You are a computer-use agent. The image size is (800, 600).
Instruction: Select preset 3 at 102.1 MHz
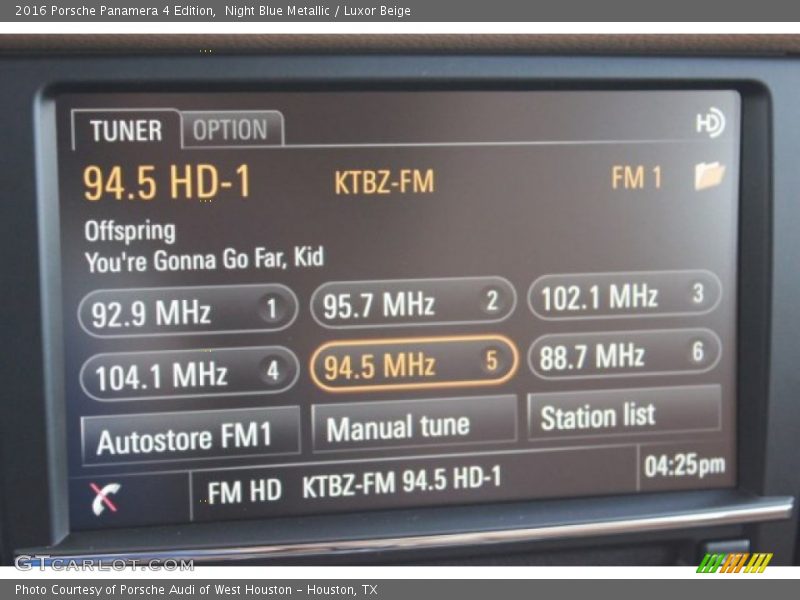[x=624, y=295]
